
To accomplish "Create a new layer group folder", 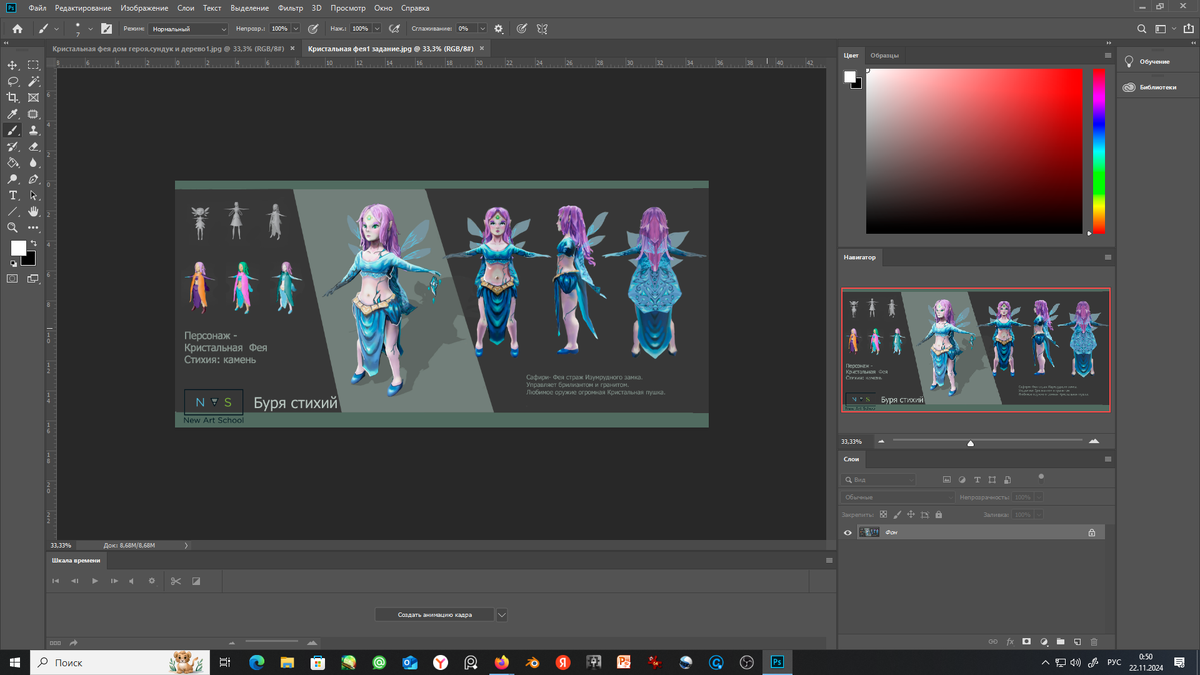I will pyautogui.click(x=1061, y=642).
